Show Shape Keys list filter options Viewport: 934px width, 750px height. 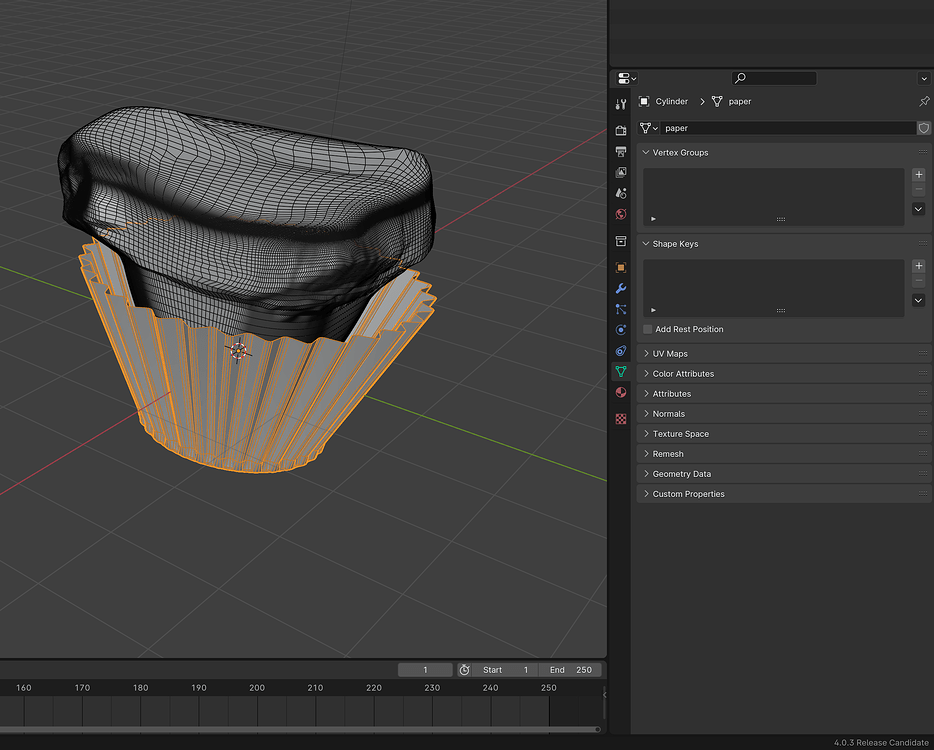click(x=653, y=310)
